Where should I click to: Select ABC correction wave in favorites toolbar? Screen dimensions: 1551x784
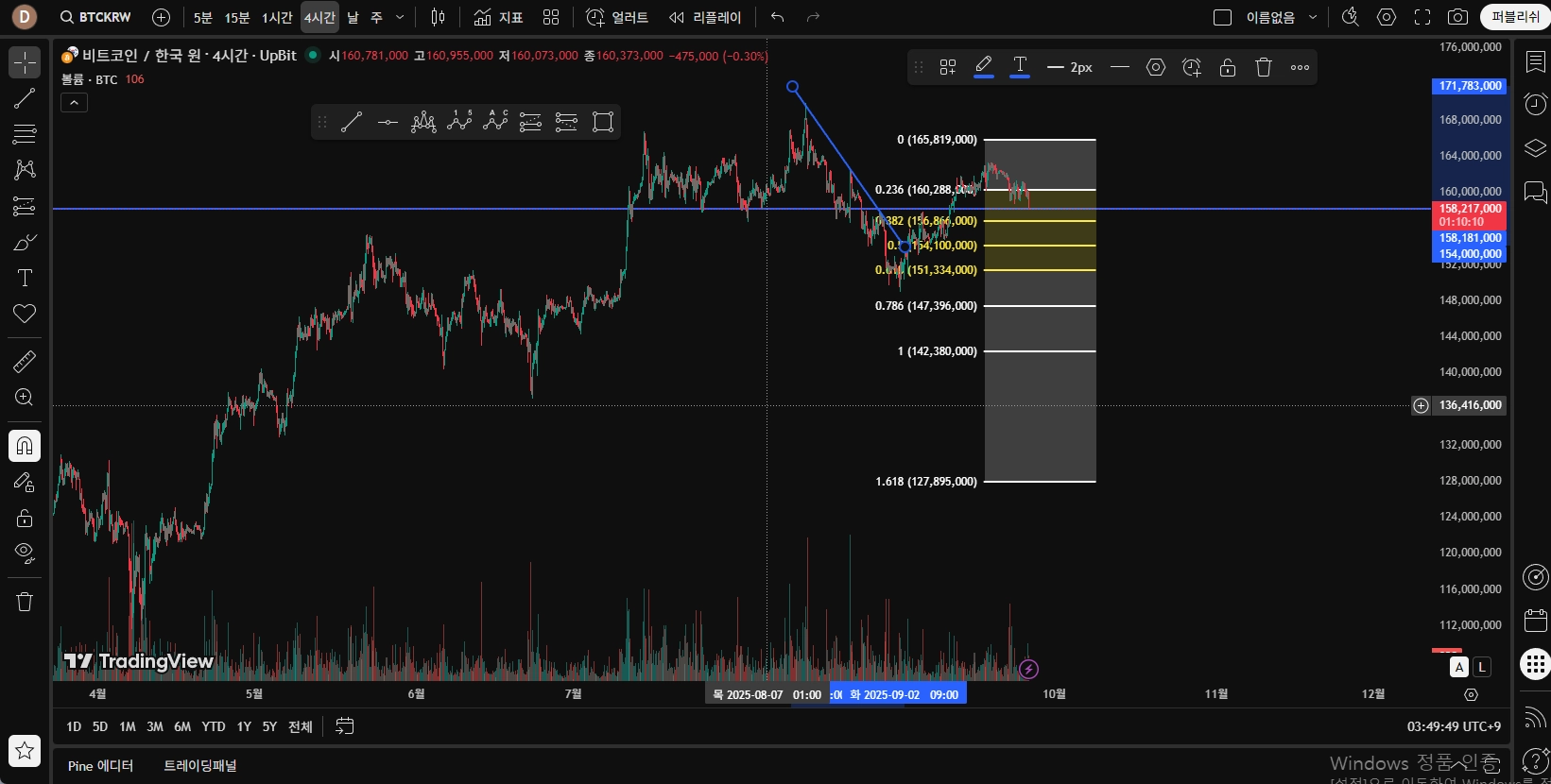495,122
